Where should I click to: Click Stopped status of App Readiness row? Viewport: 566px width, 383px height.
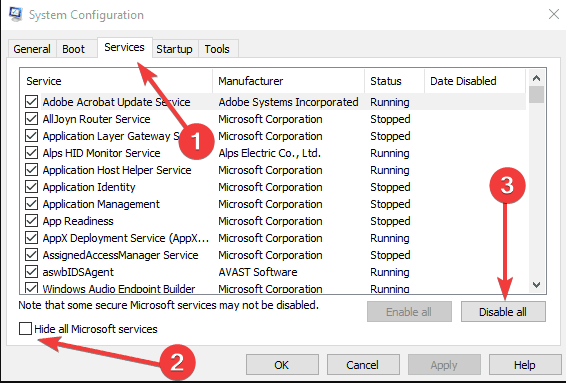tap(390, 221)
